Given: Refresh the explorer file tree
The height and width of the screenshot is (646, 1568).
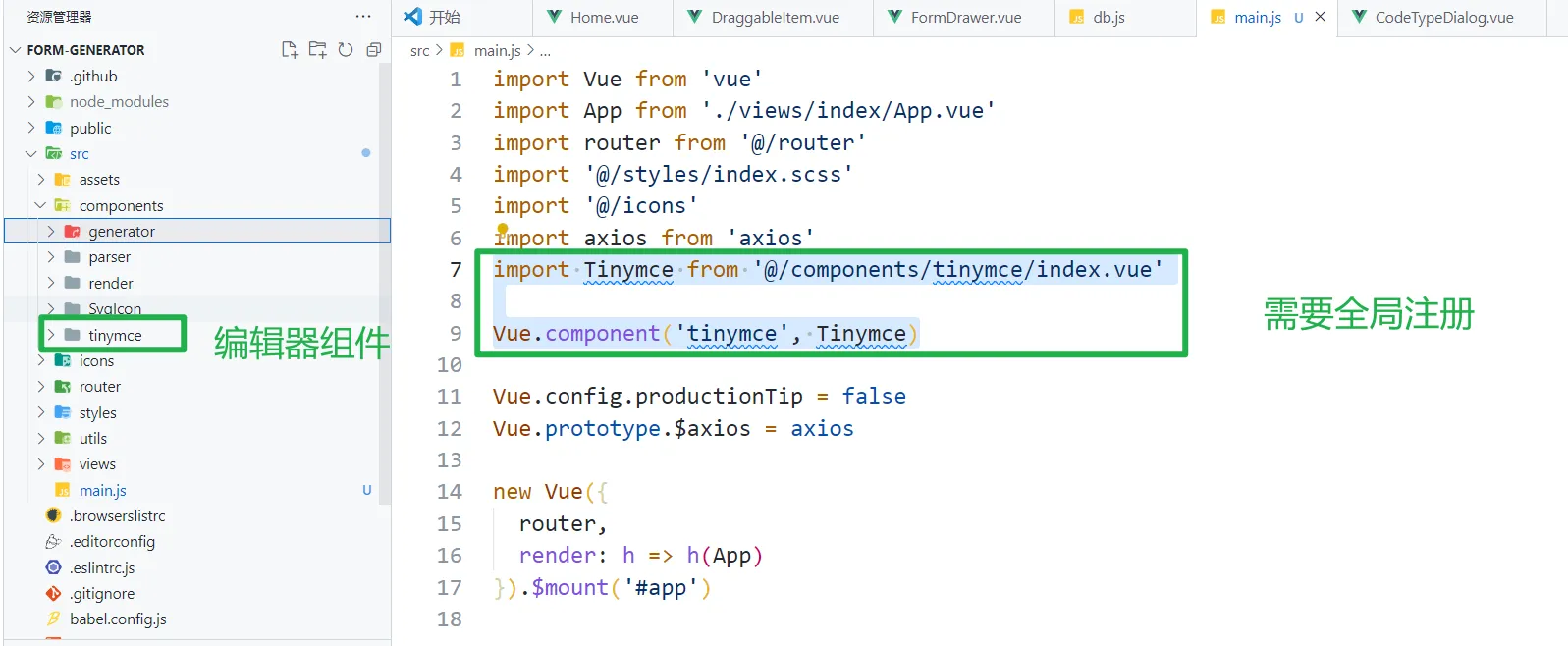Looking at the screenshot, I should point(346,50).
